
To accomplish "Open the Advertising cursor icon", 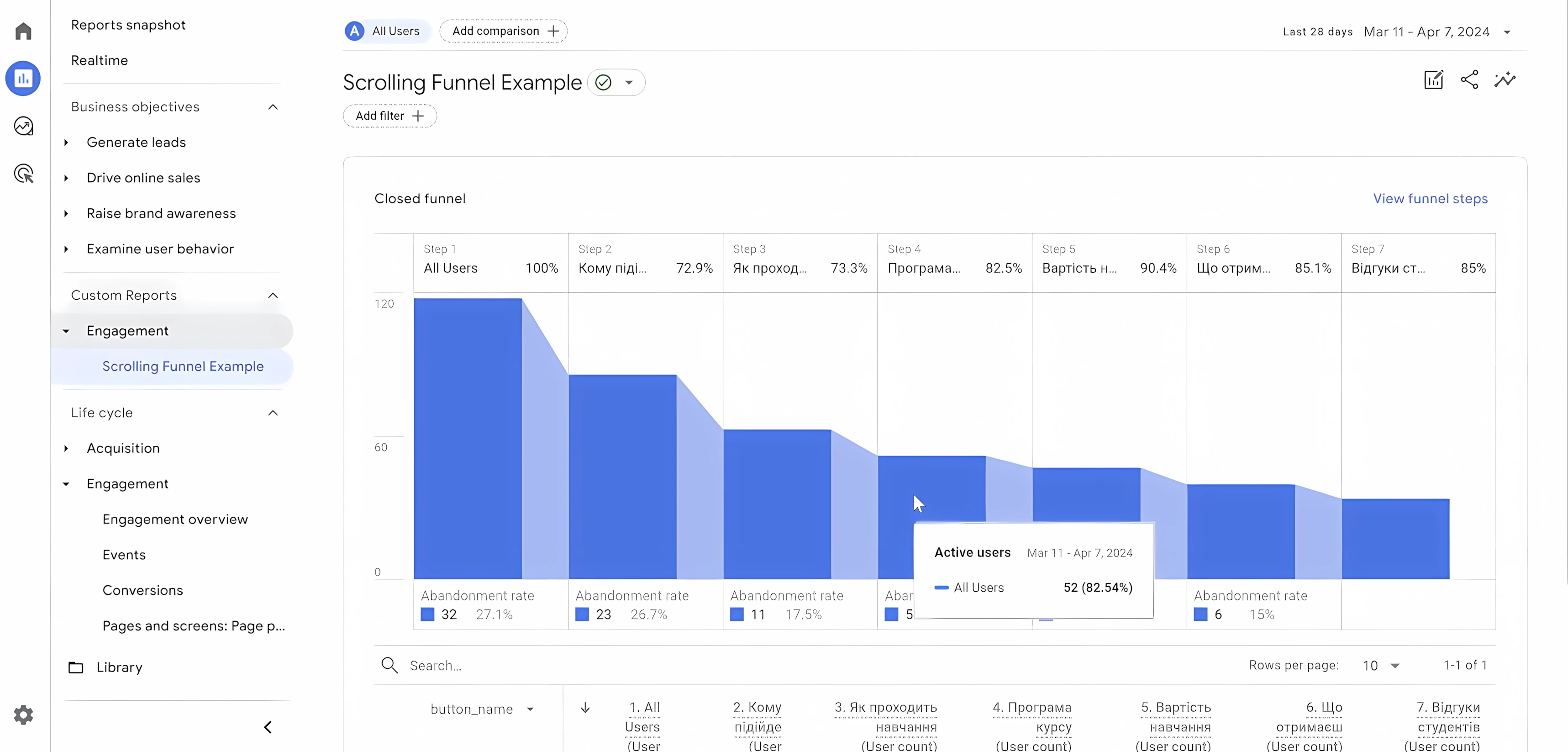I will tap(23, 174).
